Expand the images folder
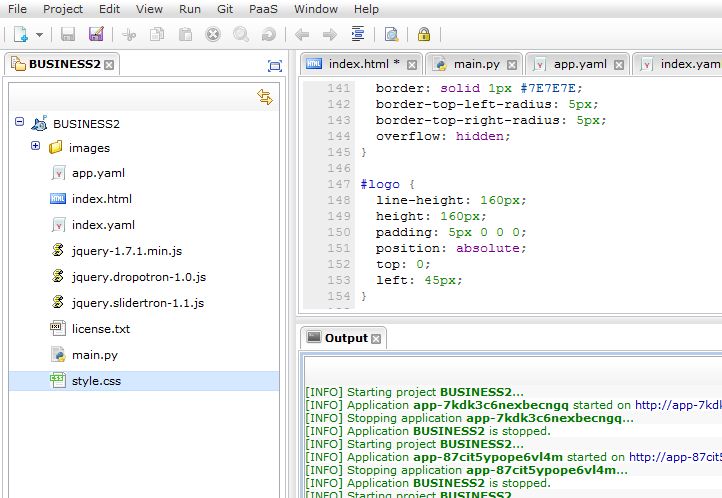 (35, 146)
